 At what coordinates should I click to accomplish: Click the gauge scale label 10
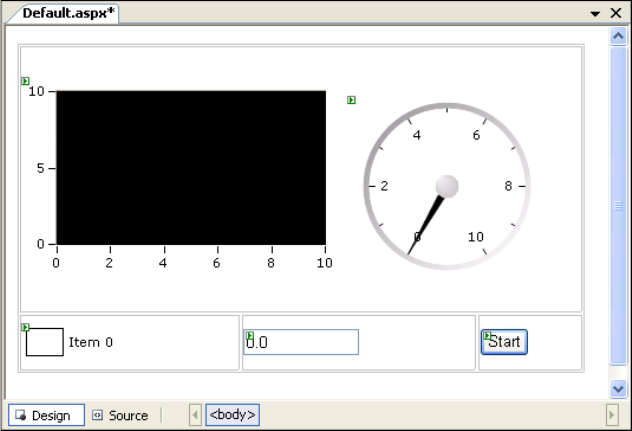pyautogui.click(x=476, y=237)
